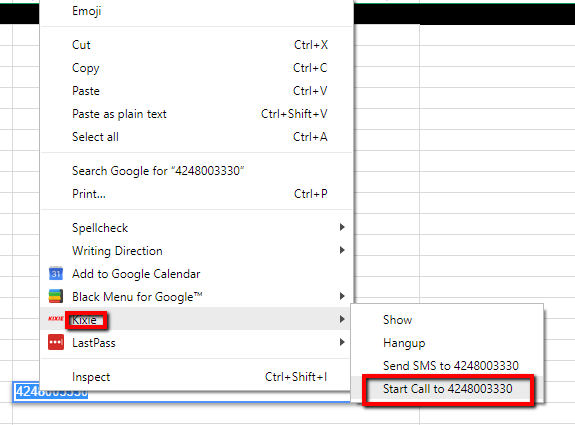
Task: Expand the Writing Direction submenu arrow
Action: [x=342, y=250]
